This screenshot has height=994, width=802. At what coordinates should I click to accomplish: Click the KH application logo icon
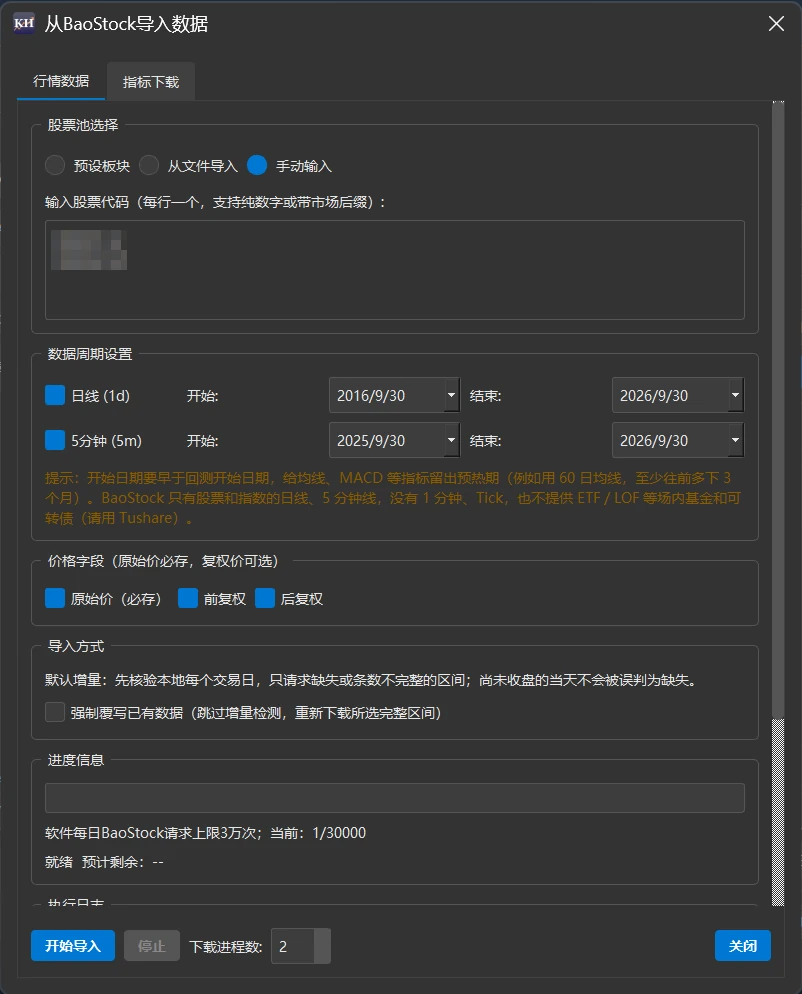point(23,23)
